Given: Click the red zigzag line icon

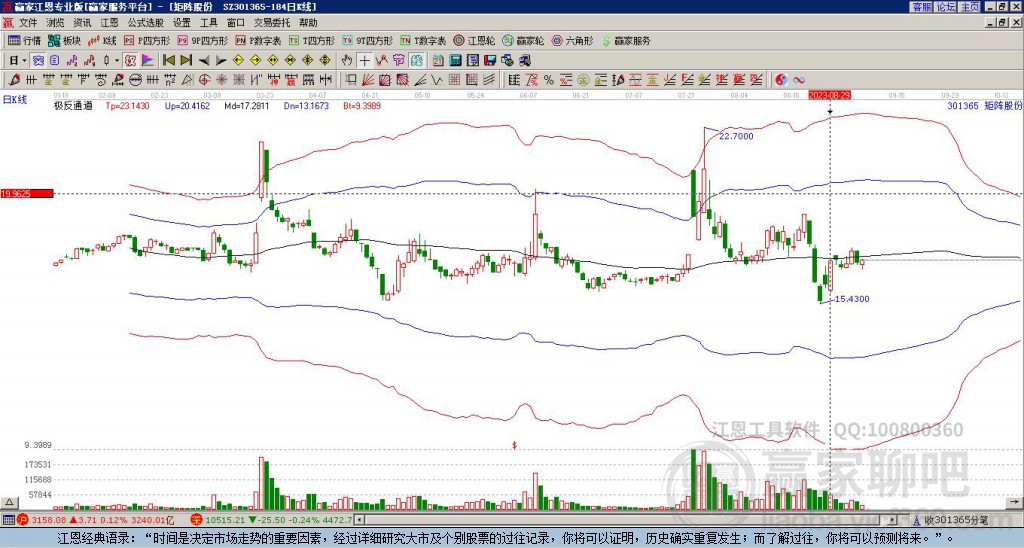Looking at the screenshot, I should click(x=381, y=61).
